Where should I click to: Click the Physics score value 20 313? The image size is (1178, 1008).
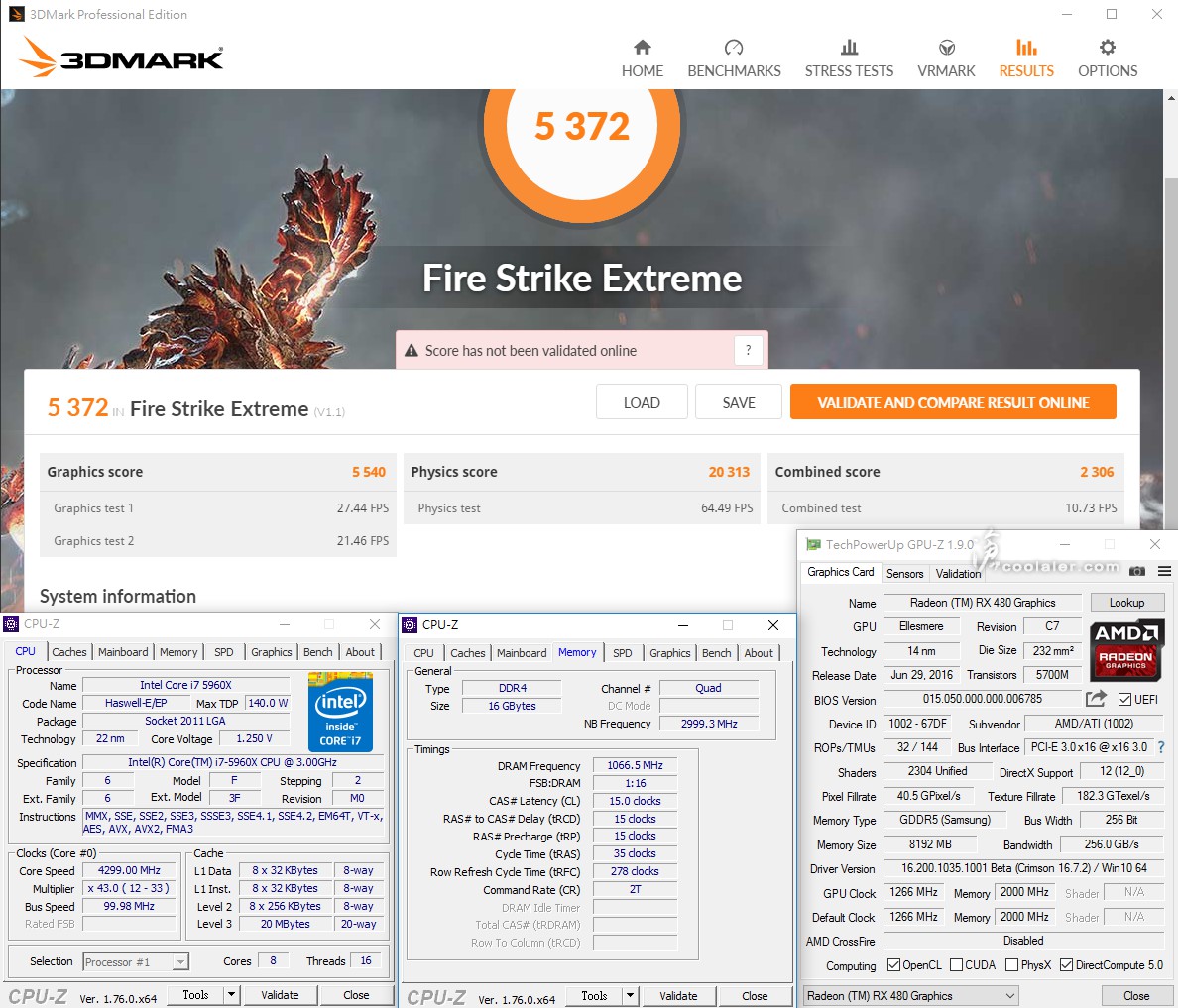(729, 472)
